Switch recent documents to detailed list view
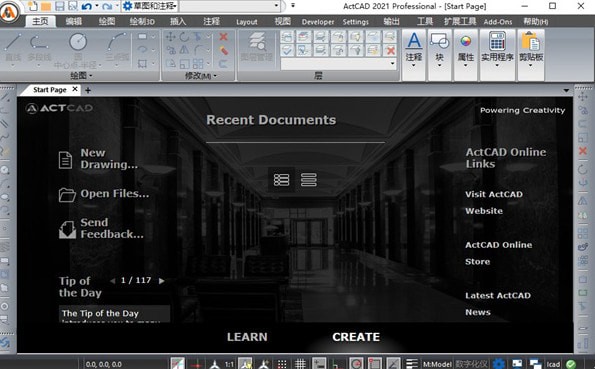Image resolution: width=595 pixels, height=369 pixels. click(282, 180)
